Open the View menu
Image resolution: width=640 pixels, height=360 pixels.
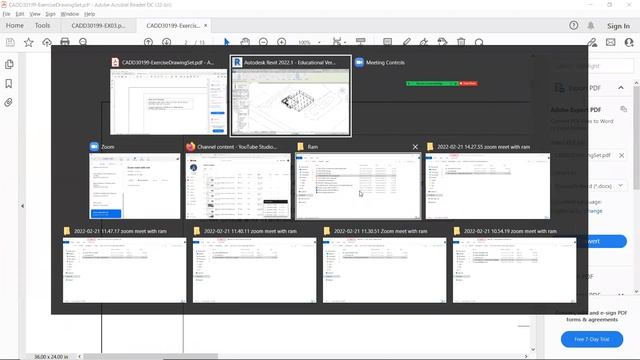[x=35, y=14]
